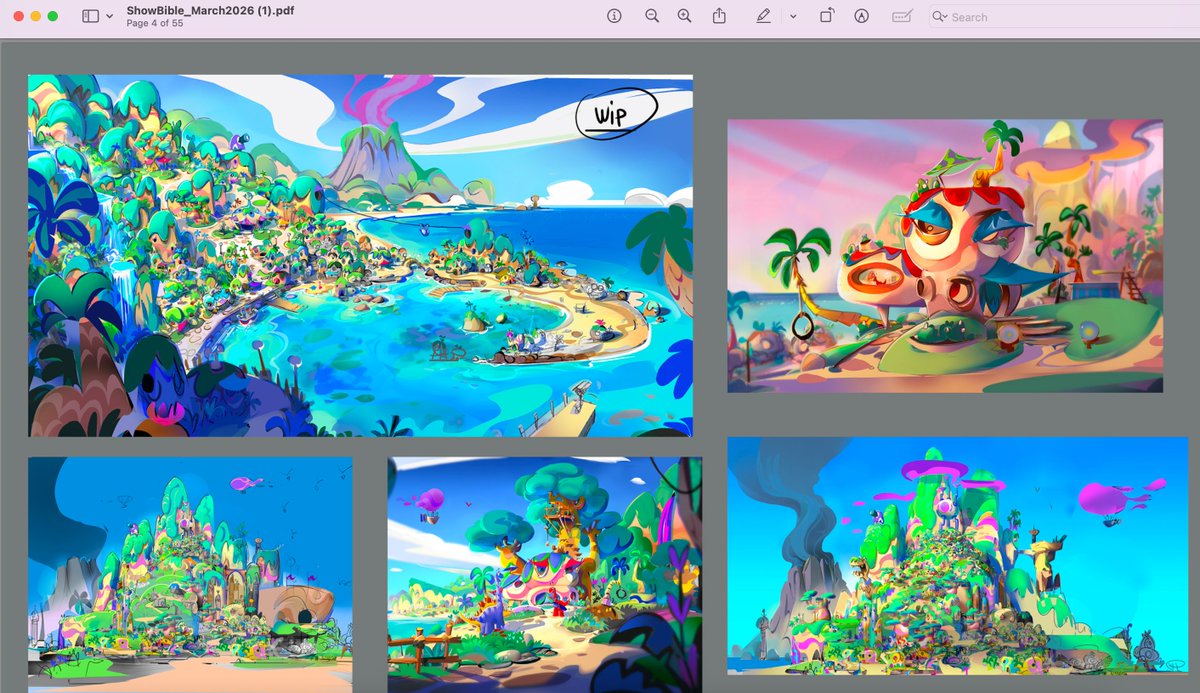Click the Search field in the toolbar
Viewport: 1200px width, 693px height.
click(1066, 17)
